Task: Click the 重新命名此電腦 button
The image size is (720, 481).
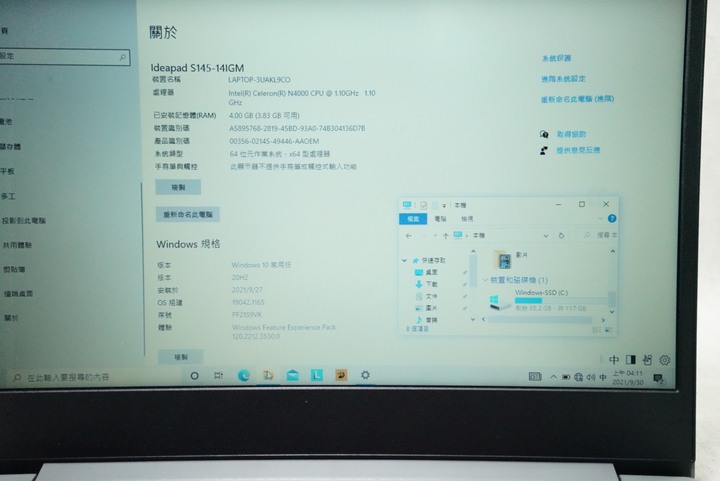Action: (188, 214)
